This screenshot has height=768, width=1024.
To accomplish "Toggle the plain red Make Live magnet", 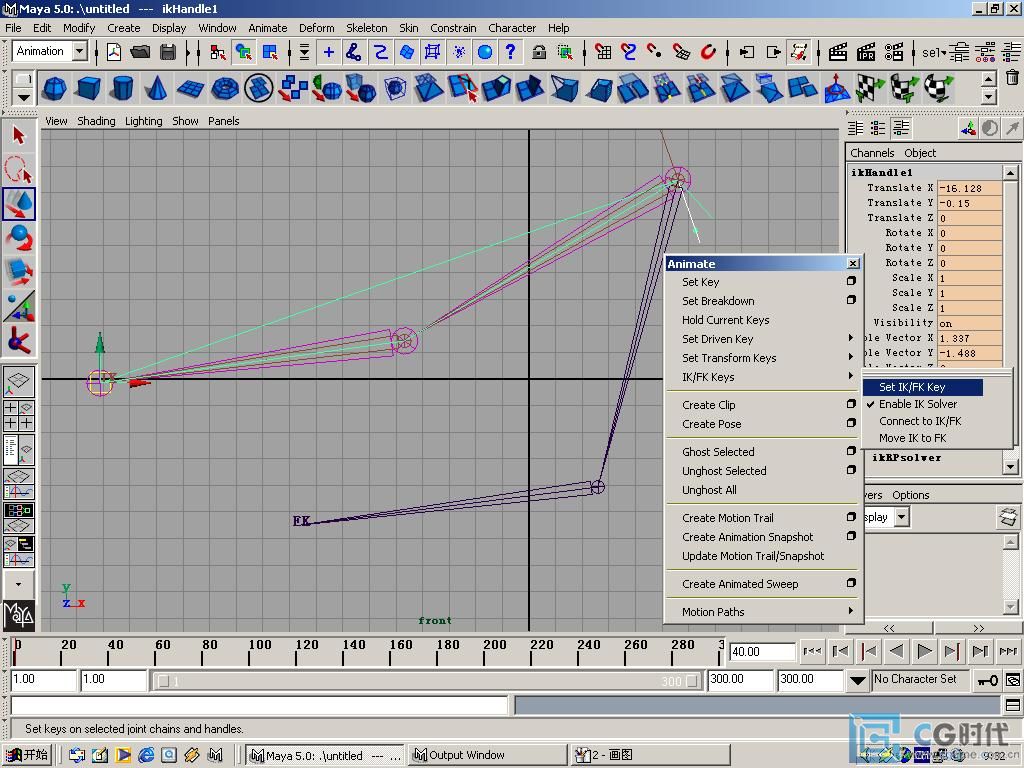I will (708, 52).
